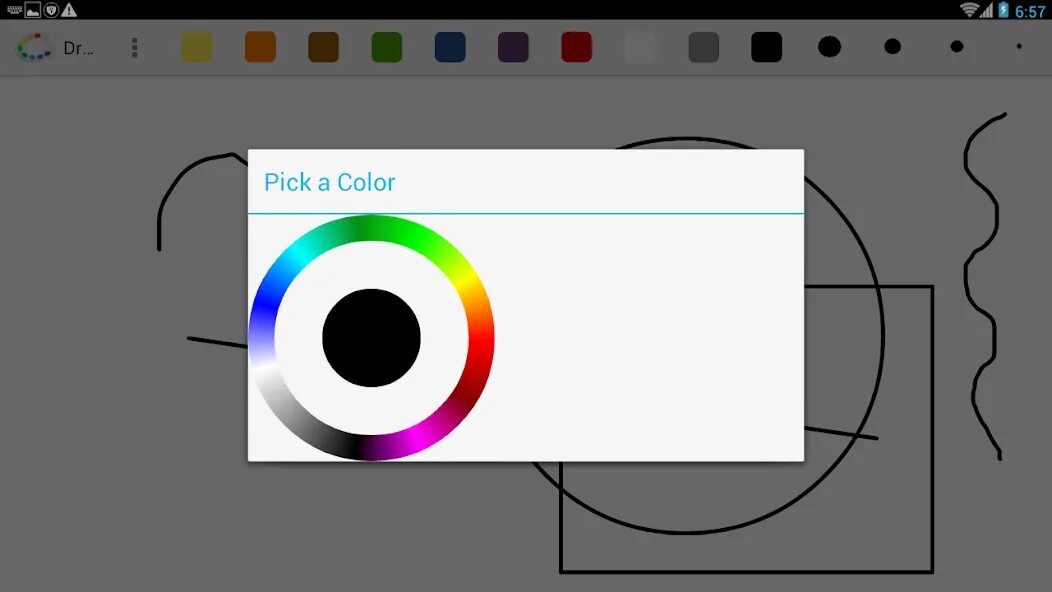Select the yellow color swatch

pyautogui.click(x=197, y=47)
